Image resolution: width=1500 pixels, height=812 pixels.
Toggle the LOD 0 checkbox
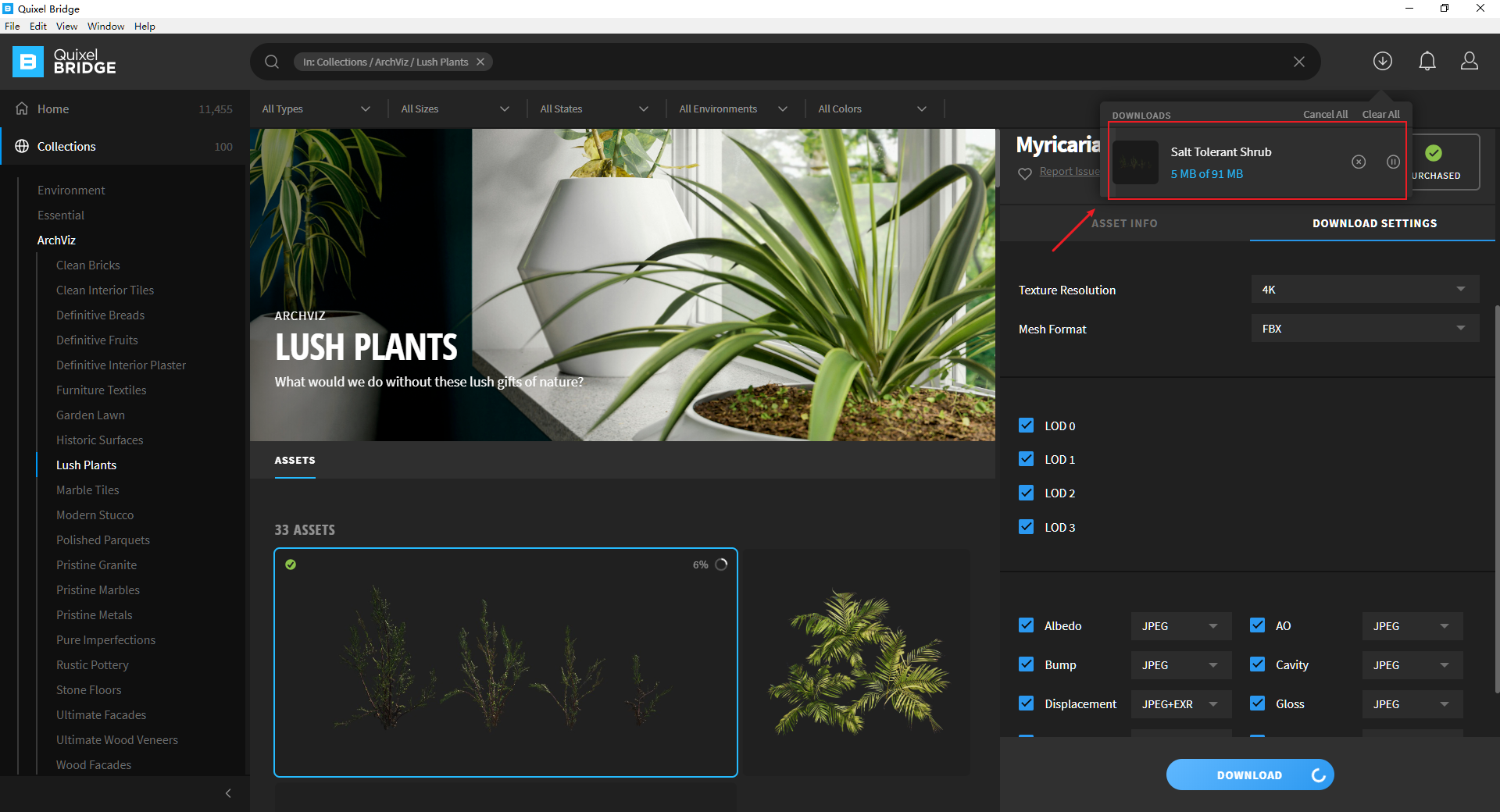[1027, 426]
